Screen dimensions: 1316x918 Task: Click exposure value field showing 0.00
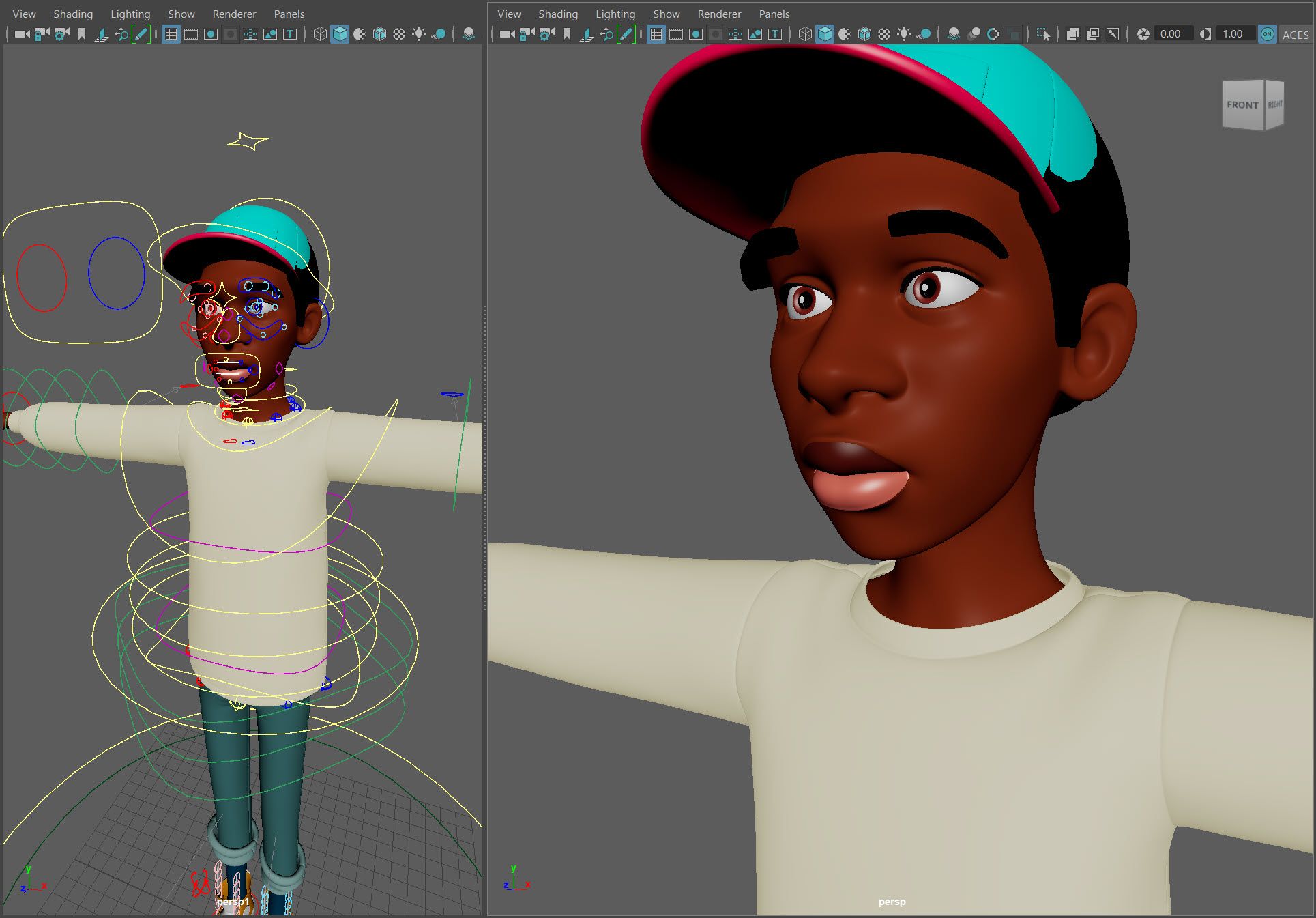tap(1173, 34)
